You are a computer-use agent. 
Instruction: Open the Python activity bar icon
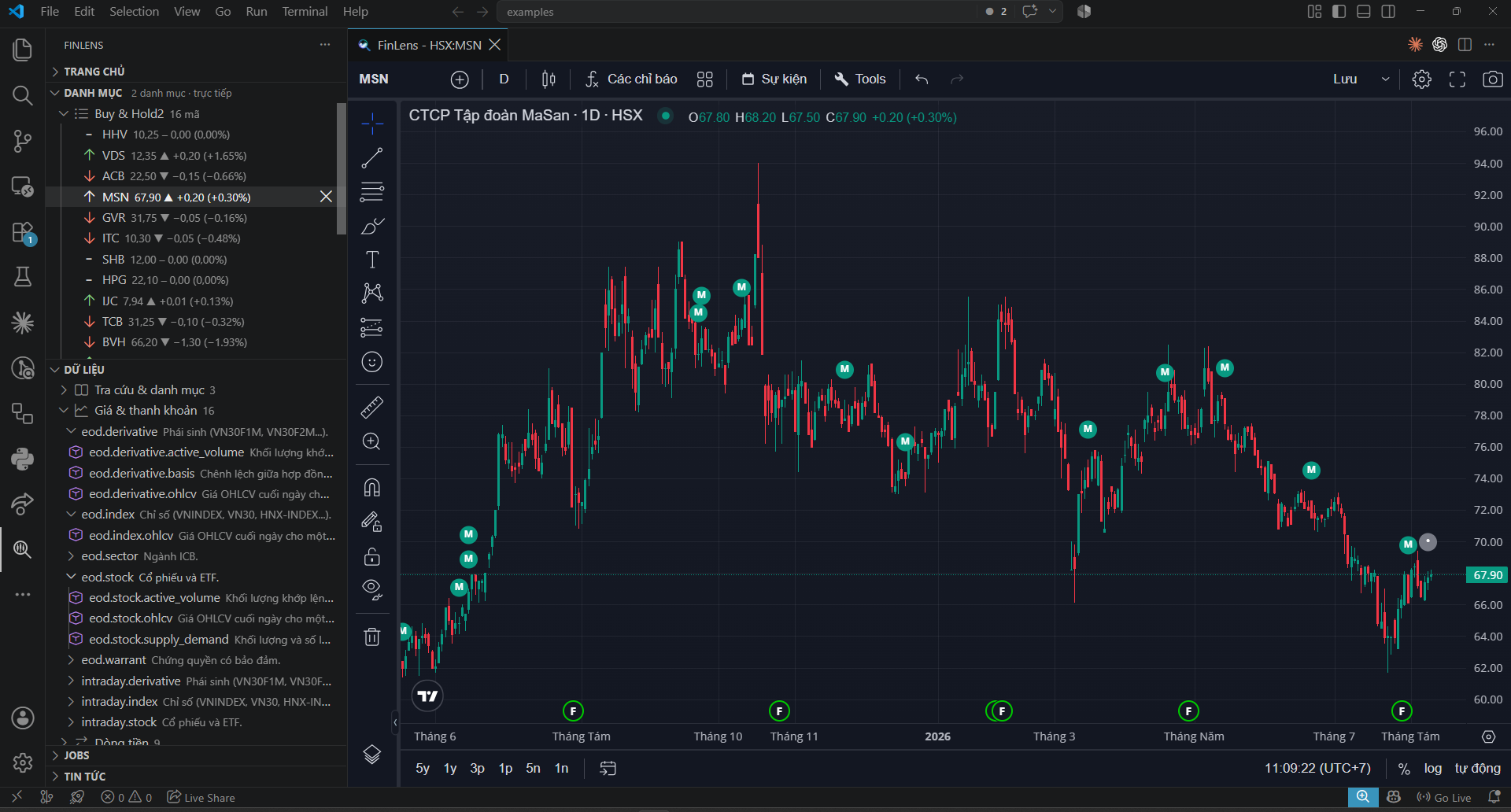(23, 459)
